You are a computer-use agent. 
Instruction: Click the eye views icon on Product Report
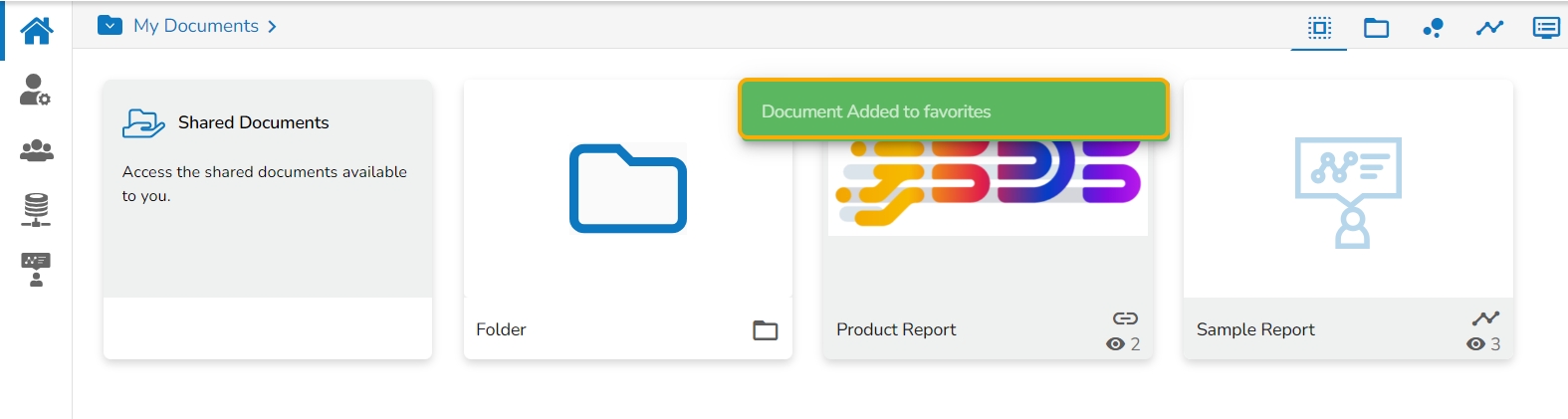point(1115,344)
